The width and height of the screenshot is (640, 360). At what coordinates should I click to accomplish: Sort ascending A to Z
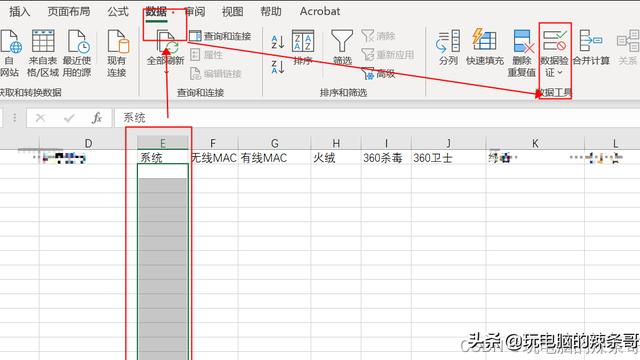click(278, 42)
